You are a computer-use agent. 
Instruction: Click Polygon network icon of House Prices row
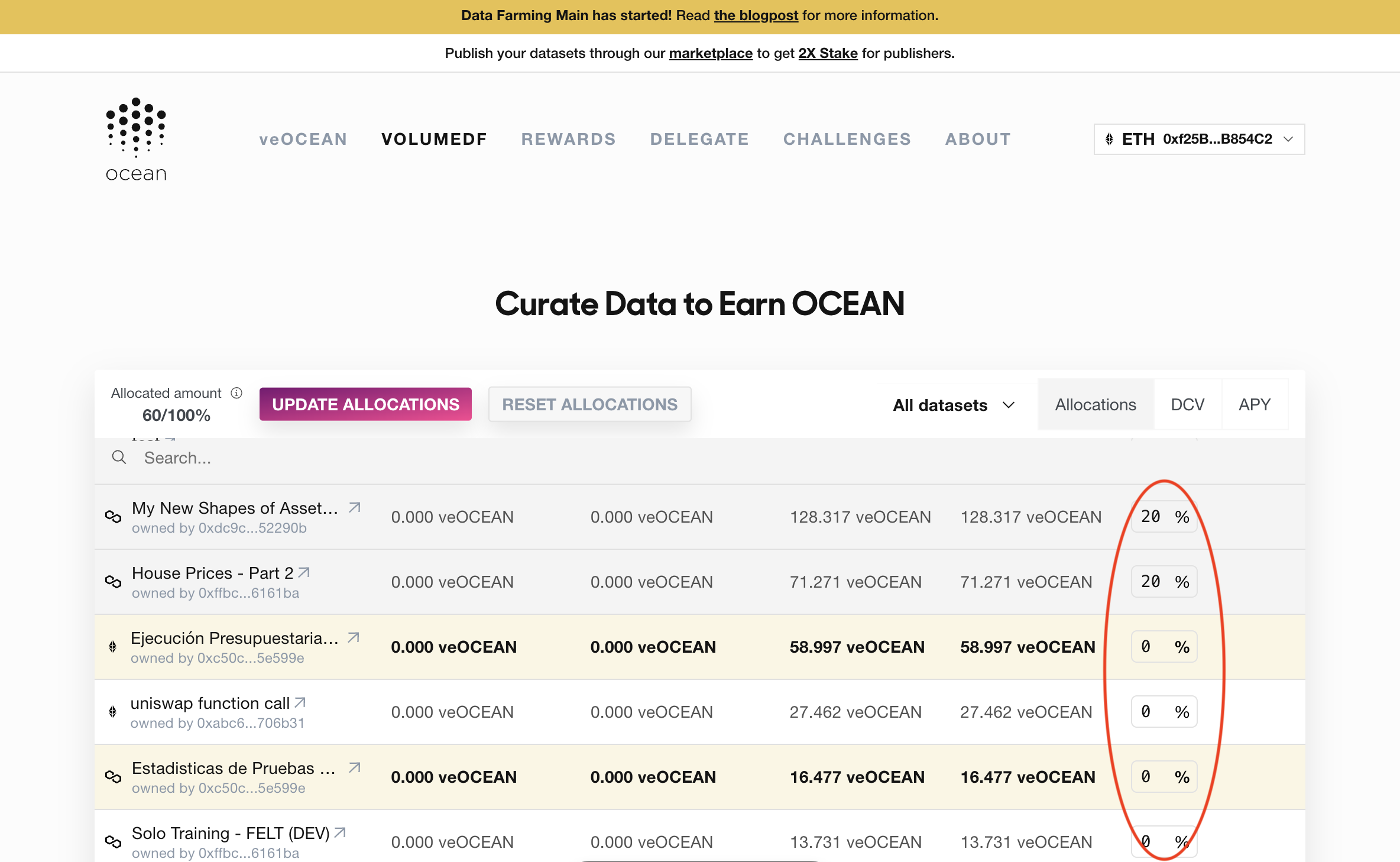click(113, 582)
